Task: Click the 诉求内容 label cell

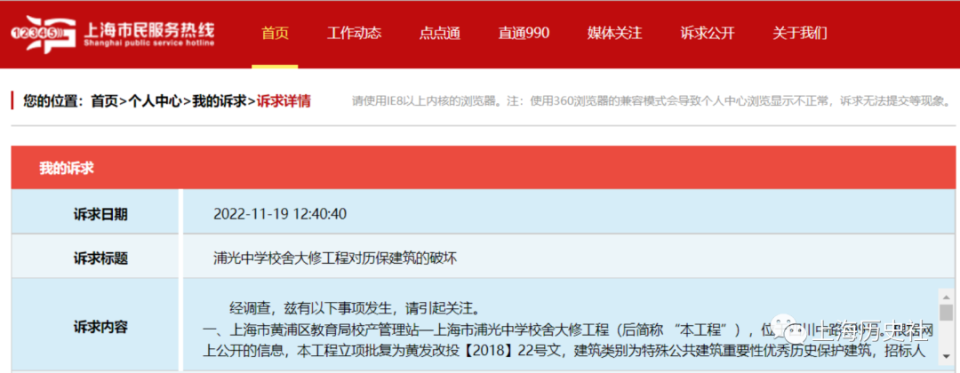Action: [x=96, y=325]
